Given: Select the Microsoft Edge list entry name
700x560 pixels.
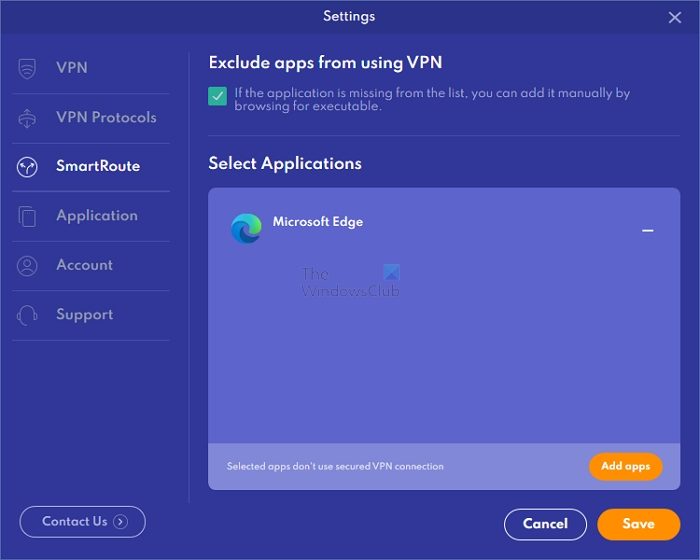Looking at the screenshot, I should click(318, 222).
